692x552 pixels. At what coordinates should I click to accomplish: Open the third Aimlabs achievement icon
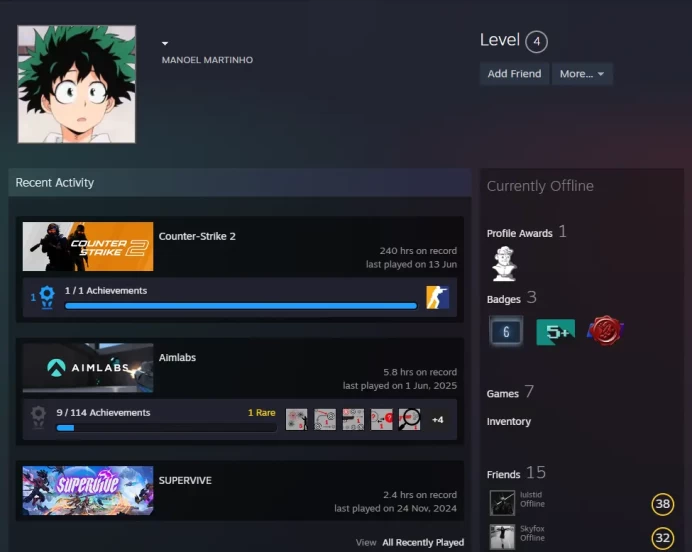(x=353, y=419)
